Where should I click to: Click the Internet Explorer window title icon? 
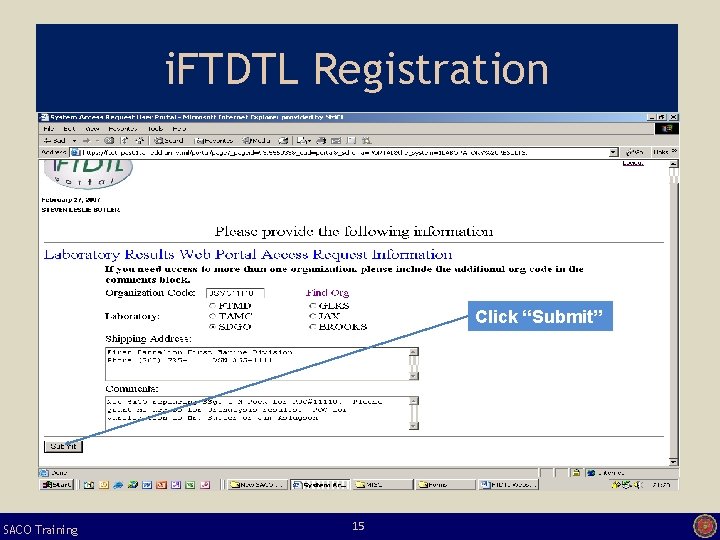pyautogui.click(x=44, y=118)
